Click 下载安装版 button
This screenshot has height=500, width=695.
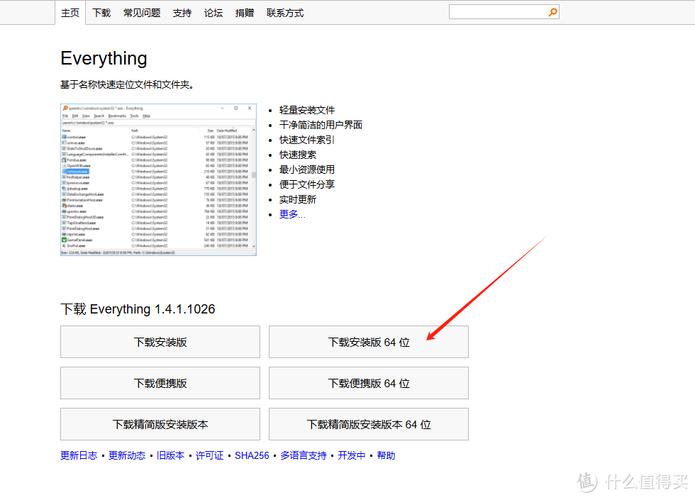pos(160,342)
